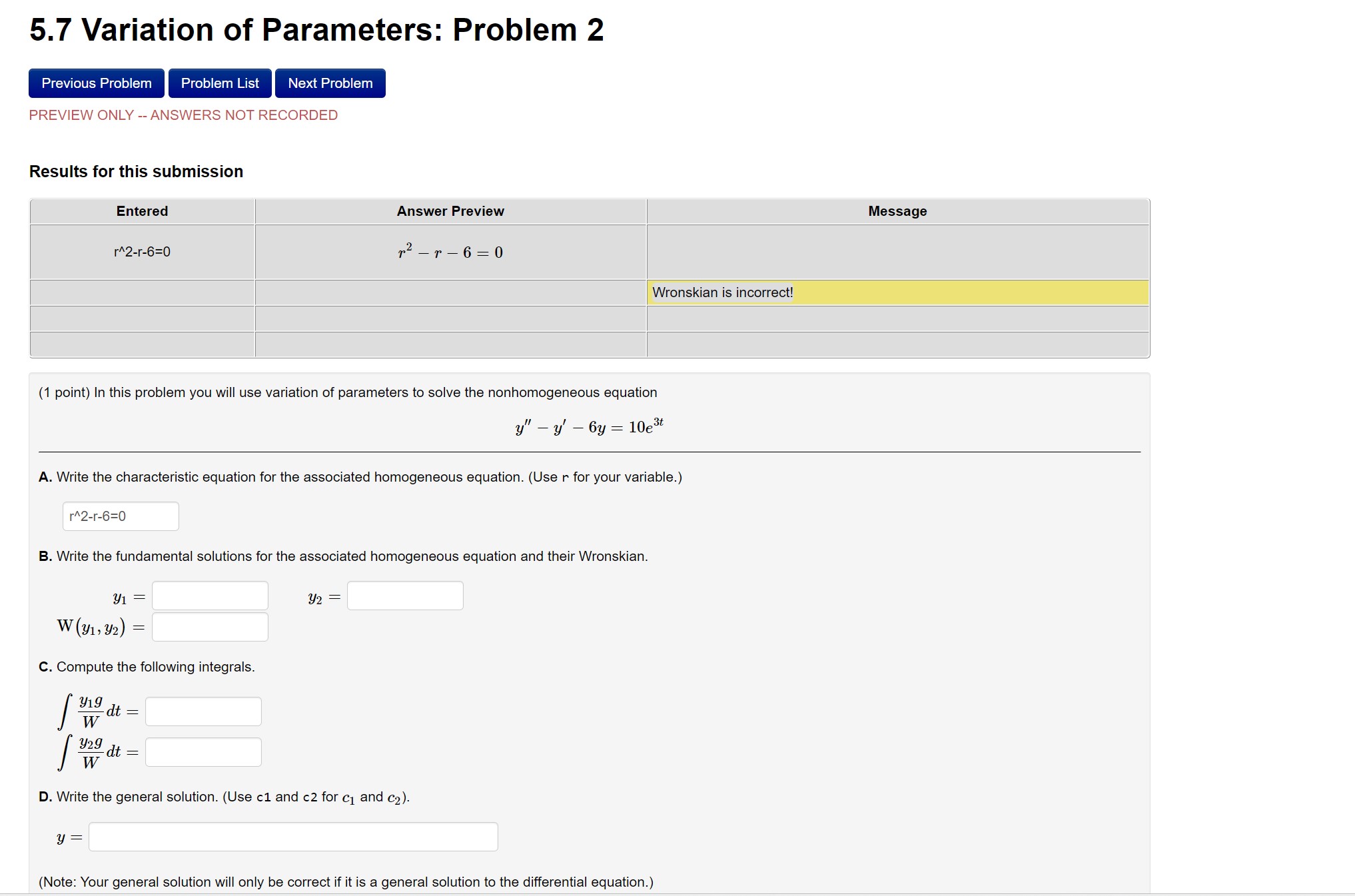Viewport: 1355px width, 896px height.
Task: Click the answer preview formula cell
Action: click(450, 252)
